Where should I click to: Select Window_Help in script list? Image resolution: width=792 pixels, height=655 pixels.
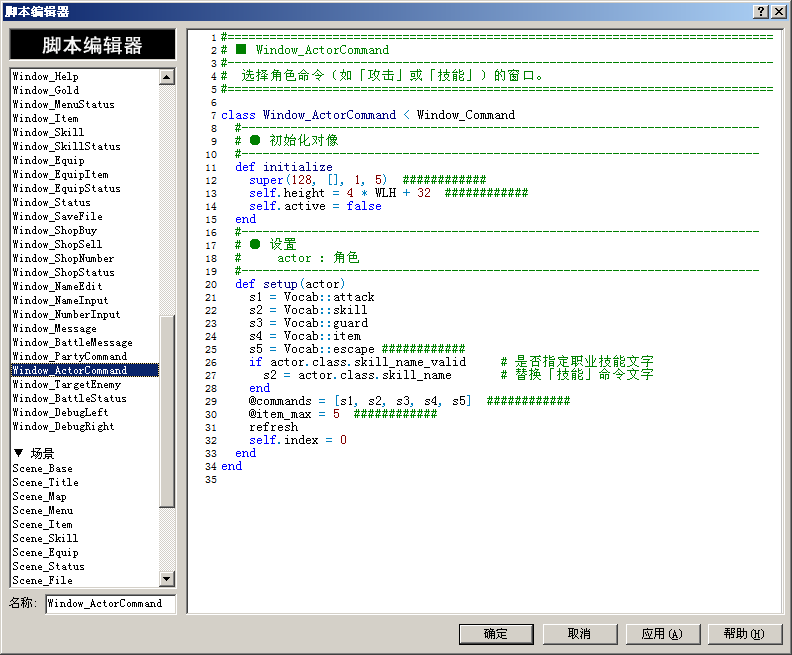85,76
